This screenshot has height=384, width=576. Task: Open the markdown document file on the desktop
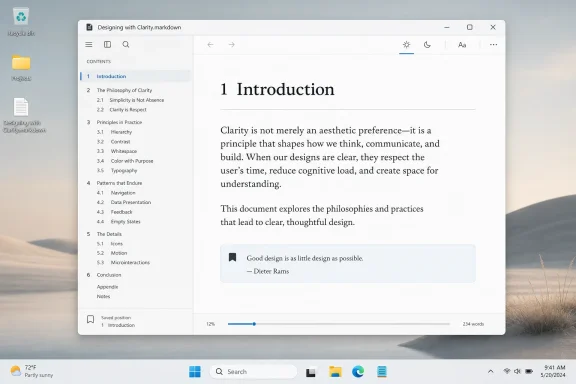pos(24,115)
